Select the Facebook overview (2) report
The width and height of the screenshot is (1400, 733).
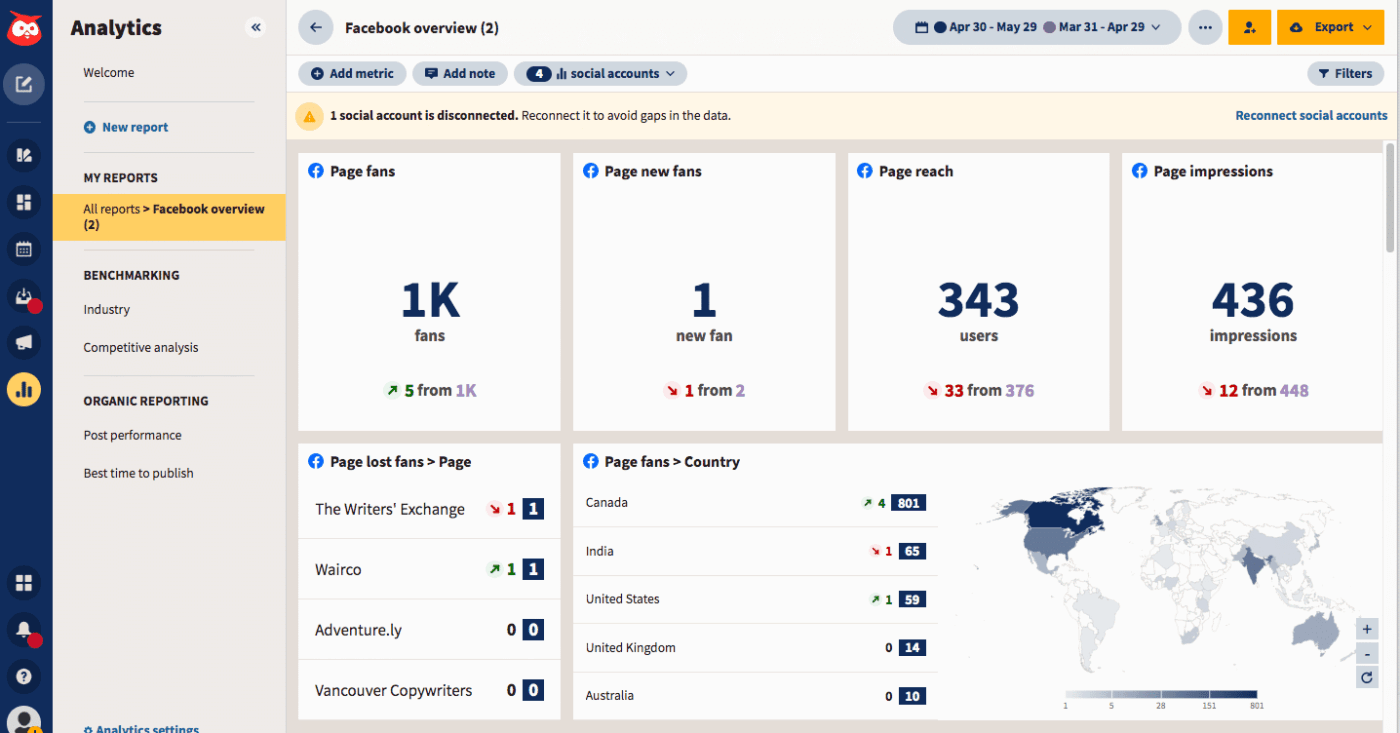coord(168,216)
